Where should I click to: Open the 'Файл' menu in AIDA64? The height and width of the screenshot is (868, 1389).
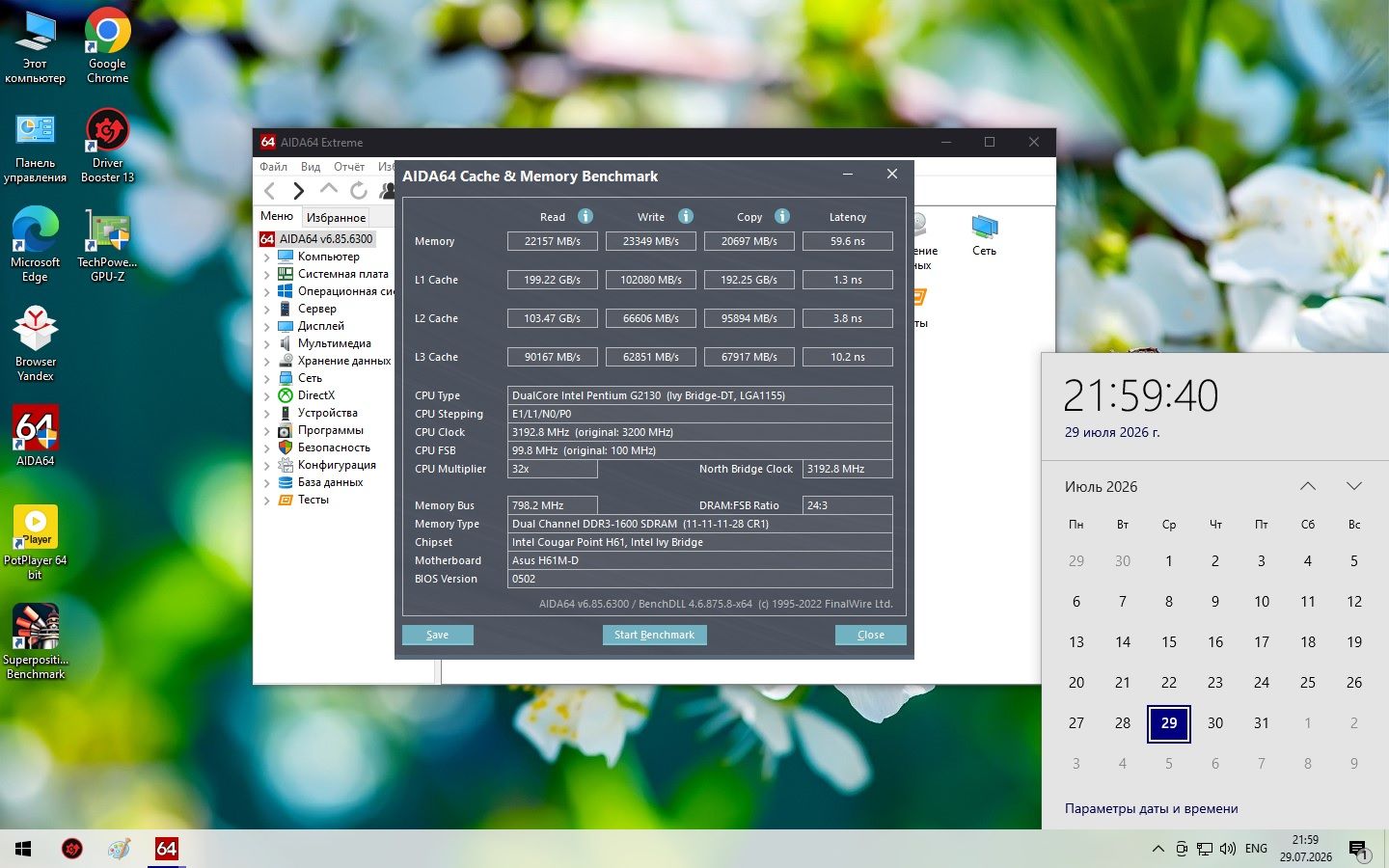pos(273,167)
